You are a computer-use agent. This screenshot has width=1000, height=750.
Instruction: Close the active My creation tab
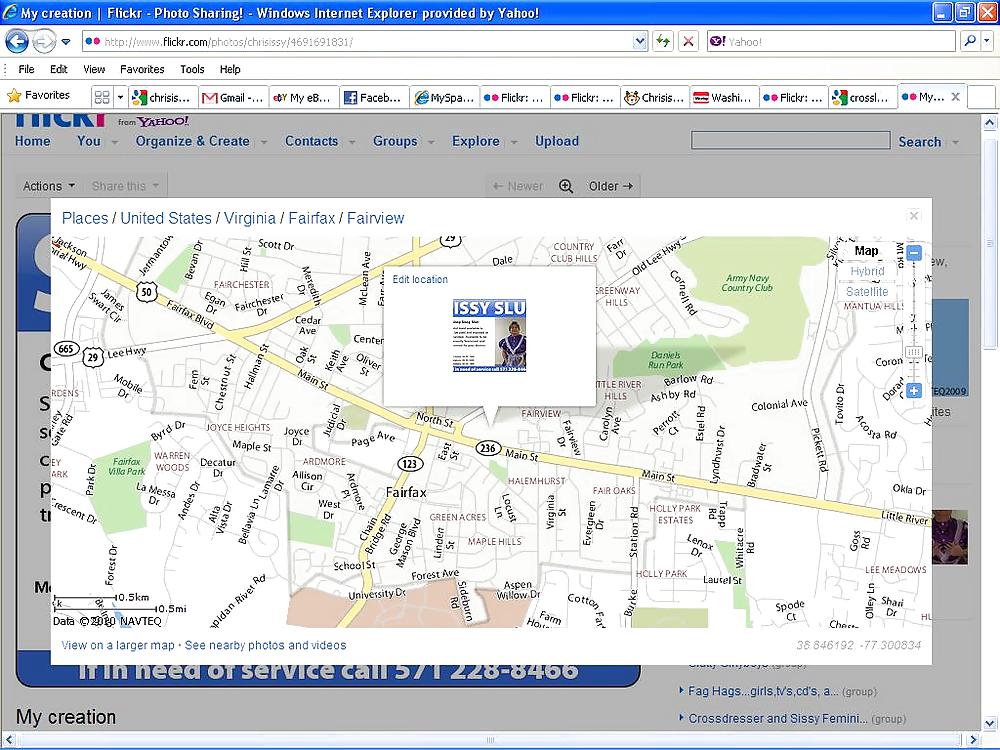pyautogui.click(x=955, y=96)
